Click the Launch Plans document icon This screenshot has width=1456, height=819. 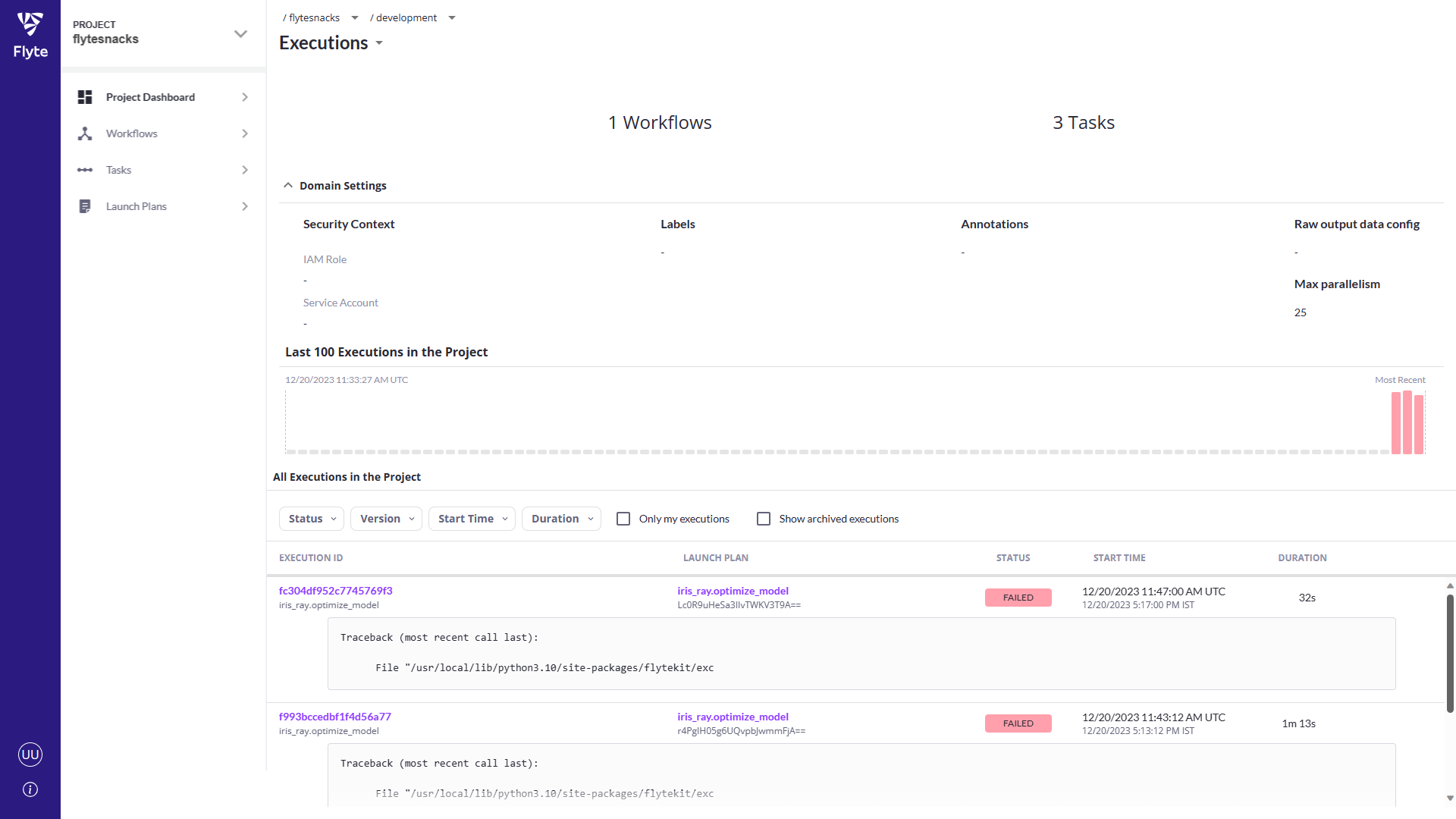point(85,206)
